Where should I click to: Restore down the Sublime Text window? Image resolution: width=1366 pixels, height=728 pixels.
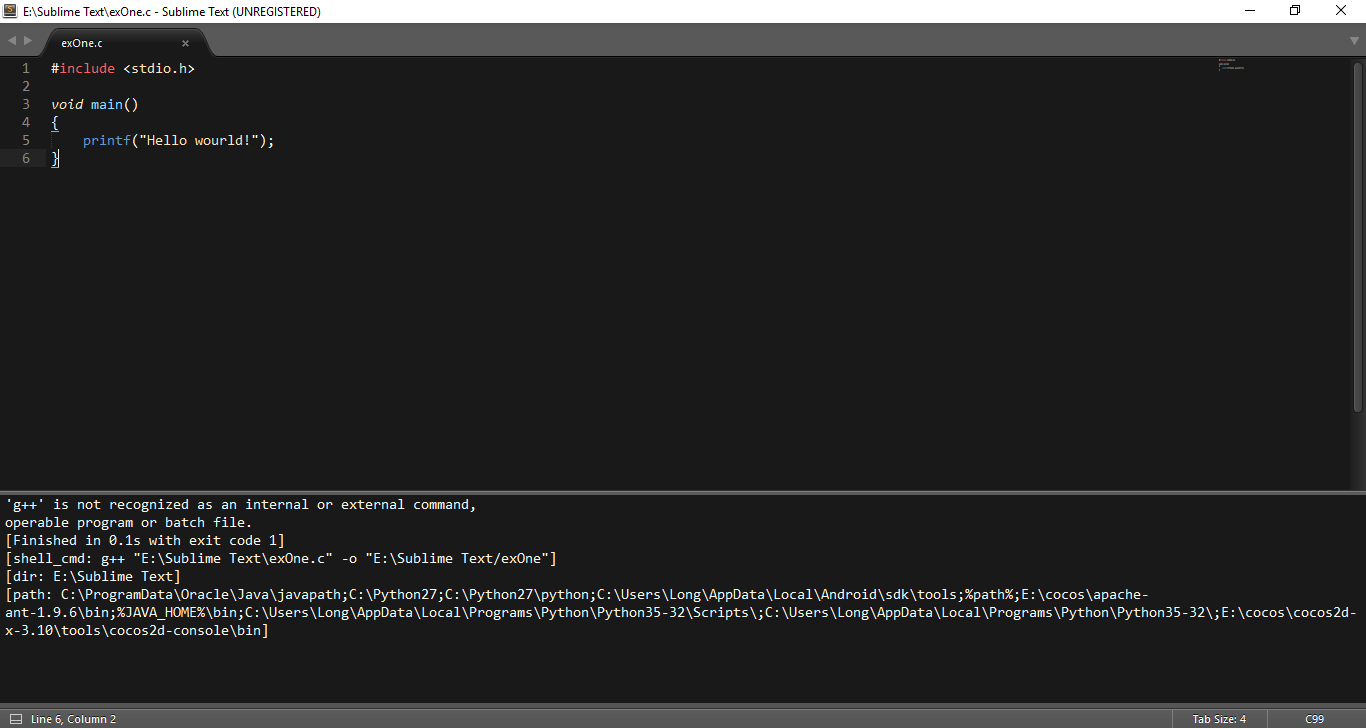coord(1295,11)
